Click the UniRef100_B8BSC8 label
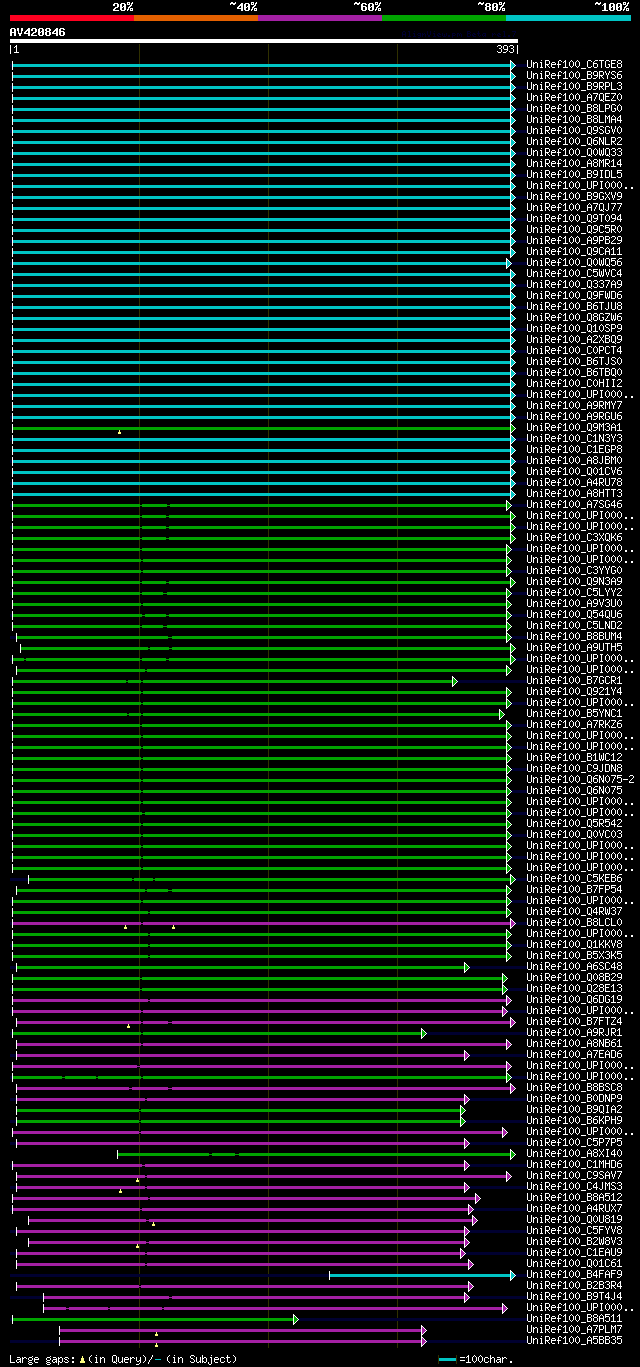640x1367 pixels. coord(574,1087)
